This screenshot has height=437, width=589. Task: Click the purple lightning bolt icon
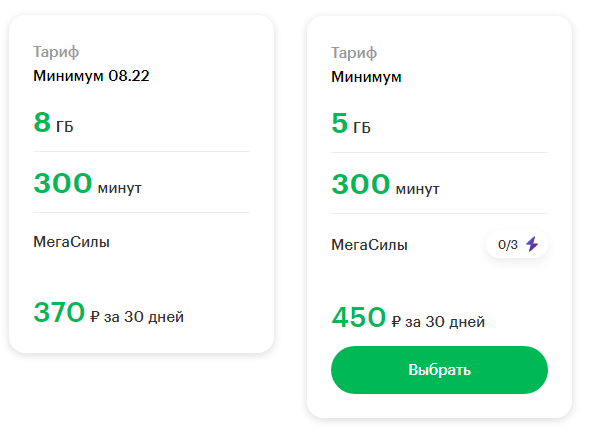pyautogui.click(x=532, y=244)
